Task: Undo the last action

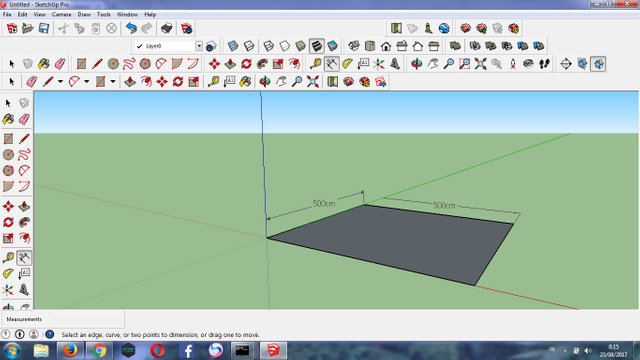Action: pos(131,28)
